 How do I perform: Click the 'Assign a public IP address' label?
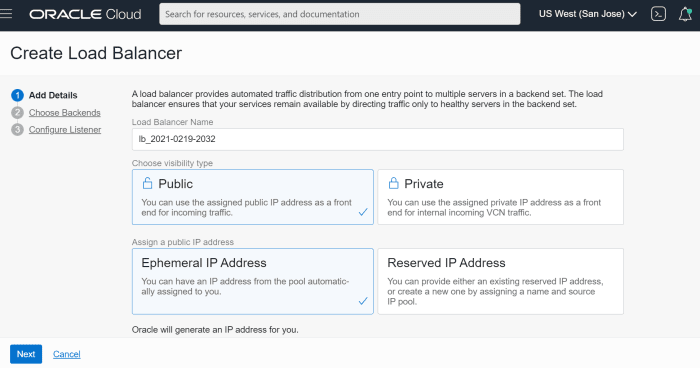pos(183,242)
